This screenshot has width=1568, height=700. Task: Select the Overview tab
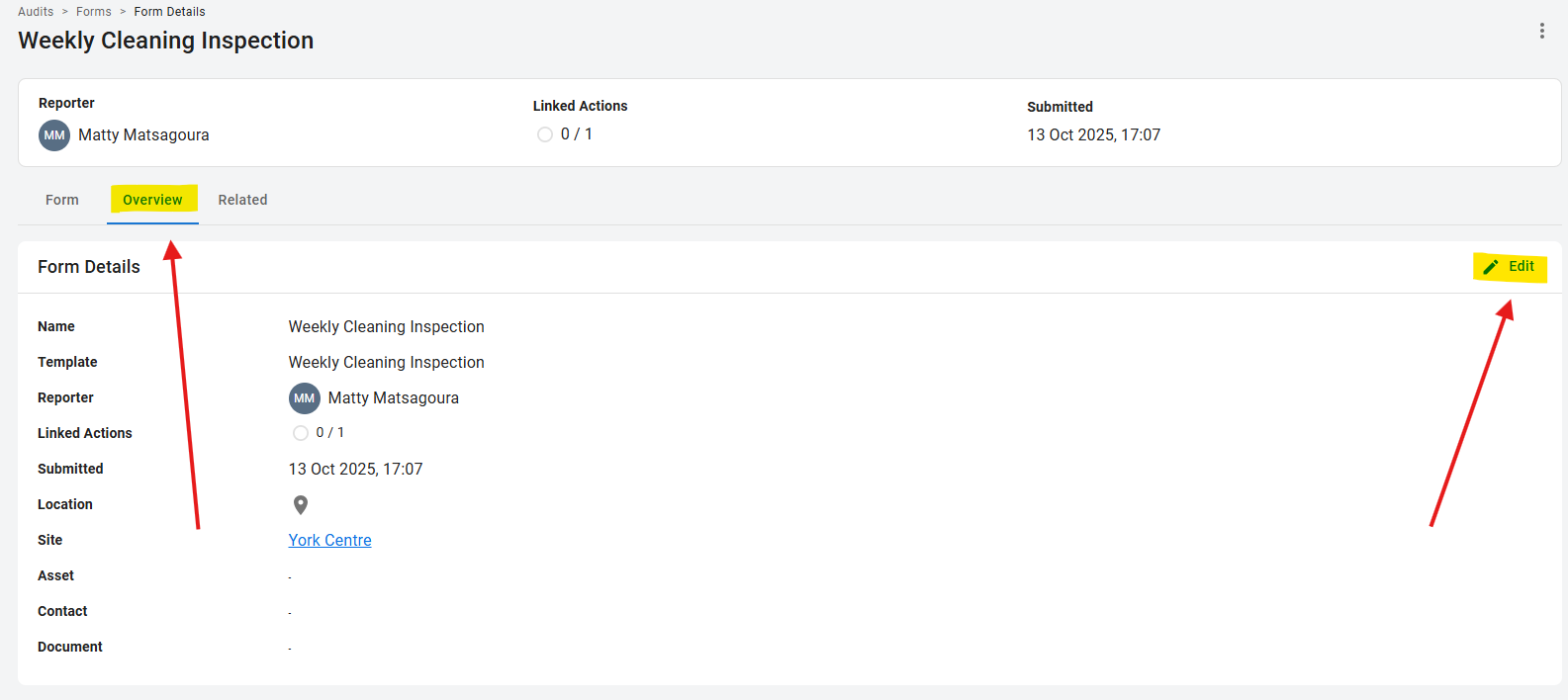pyautogui.click(x=152, y=200)
